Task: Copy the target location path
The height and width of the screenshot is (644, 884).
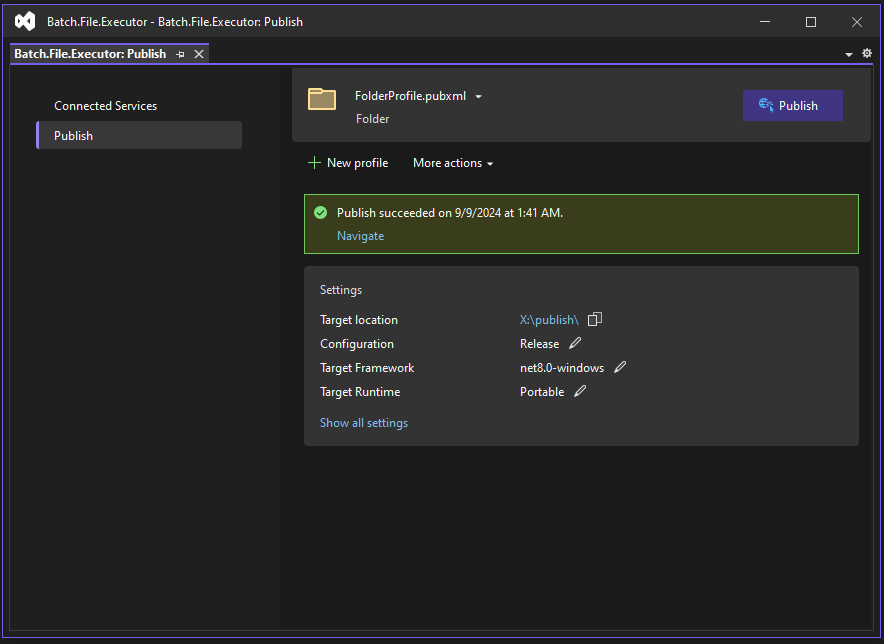Action: (595, 320)
